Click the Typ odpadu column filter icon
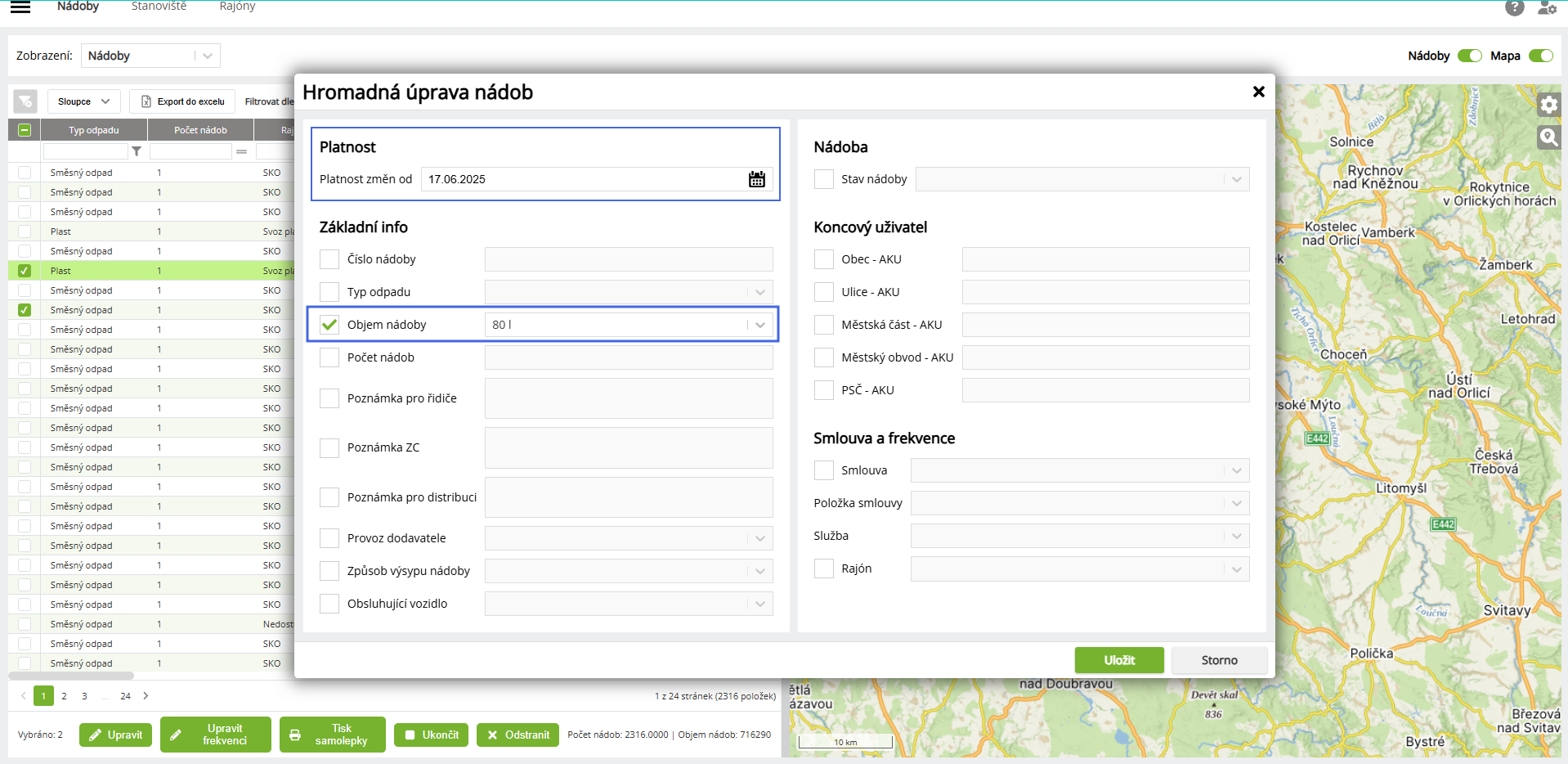Screen dimensions: 1568x764 [137, 151]
